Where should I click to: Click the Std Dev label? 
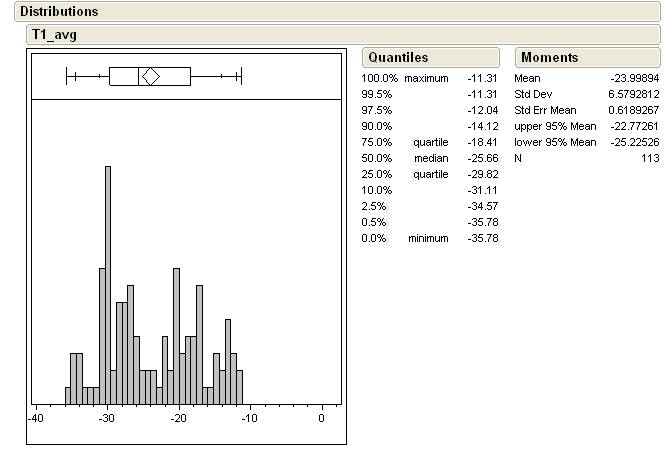click(x=532, y=94)
